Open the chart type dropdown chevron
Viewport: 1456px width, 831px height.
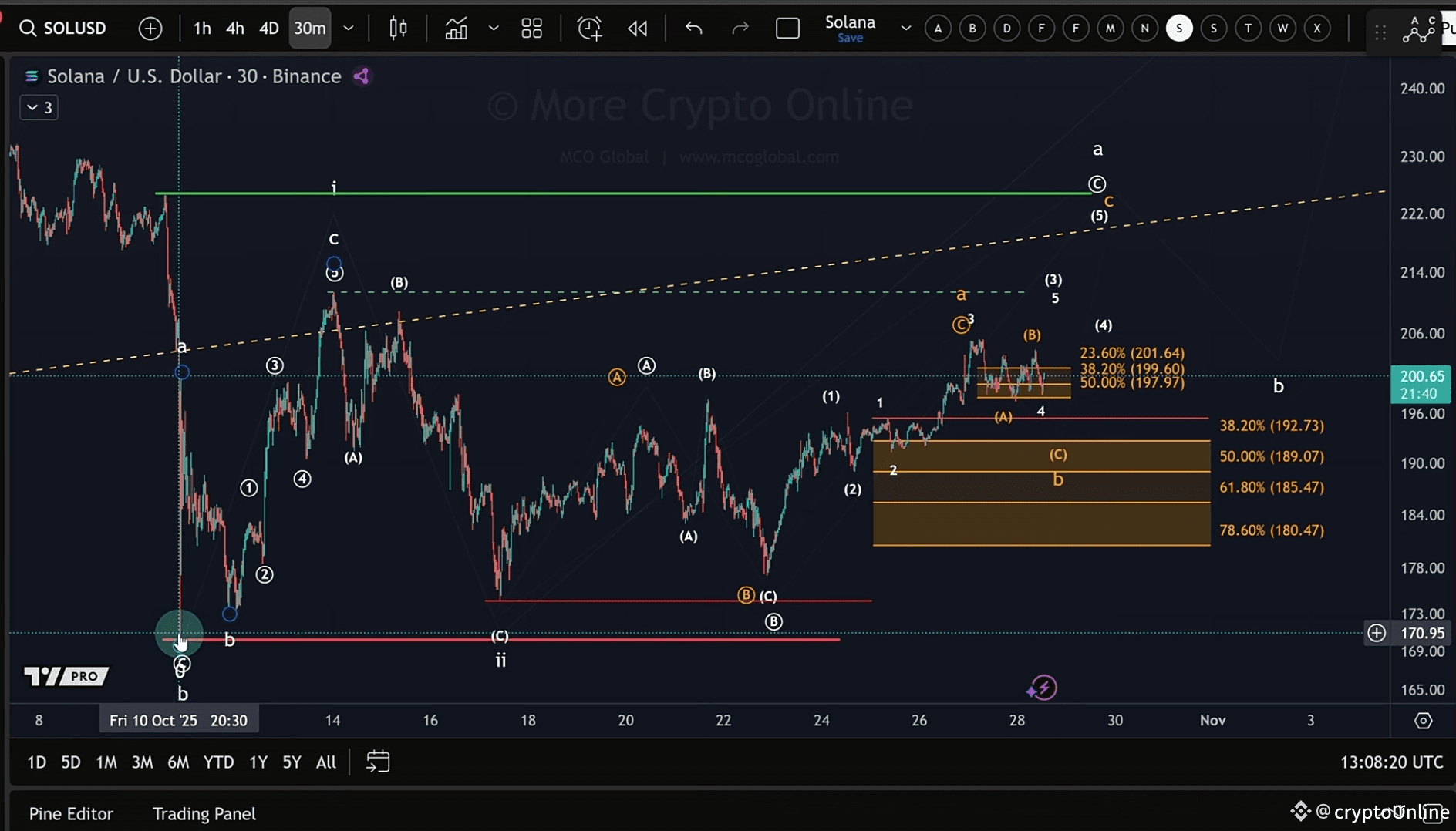pyautogui.click(x=494, y=28)
